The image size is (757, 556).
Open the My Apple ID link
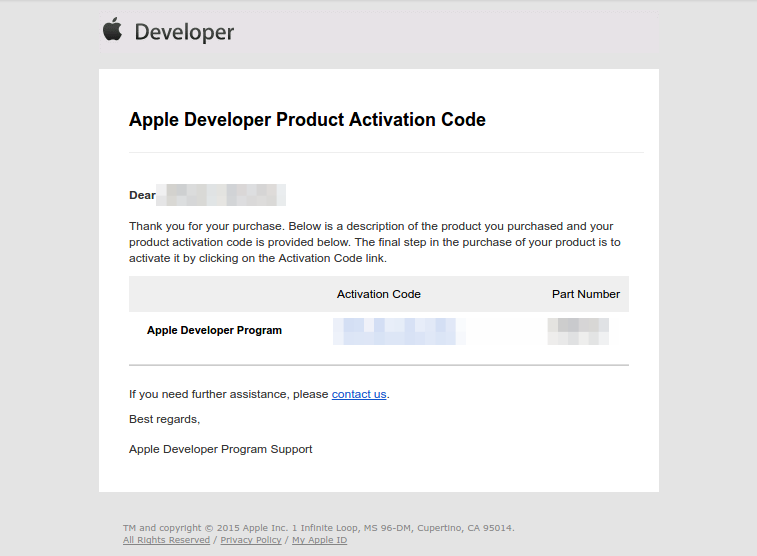(x=319, y=540)
